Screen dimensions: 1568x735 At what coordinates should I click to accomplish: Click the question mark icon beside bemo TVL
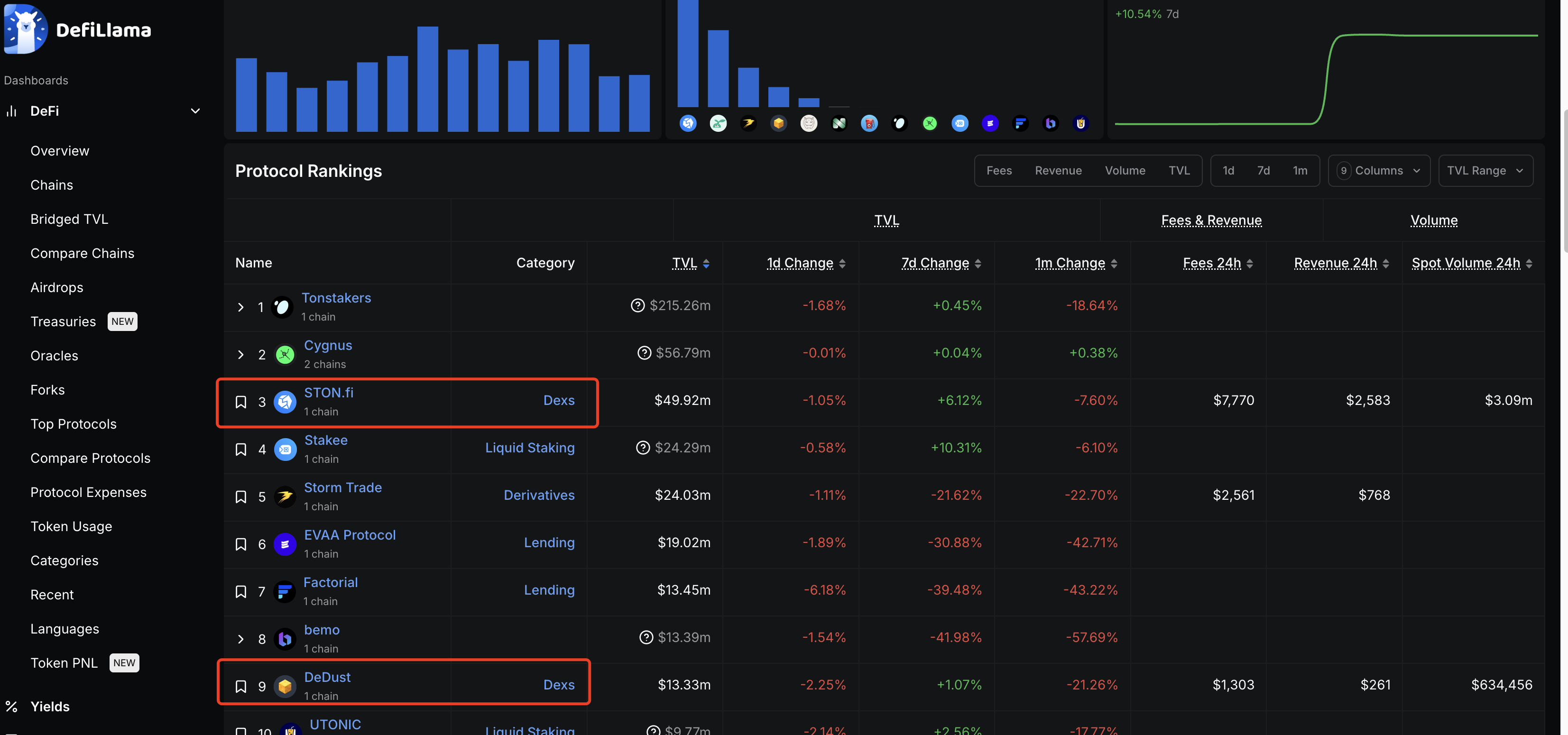[646, 638]
